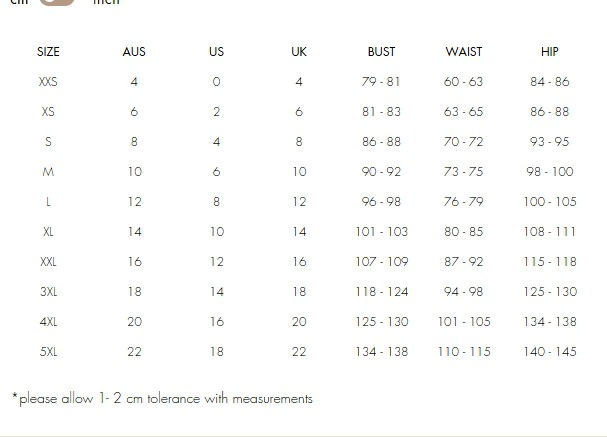Click the partially visible inch label
Image resolution: width=607 pixels, height=437 pixels.
(106, 3)
